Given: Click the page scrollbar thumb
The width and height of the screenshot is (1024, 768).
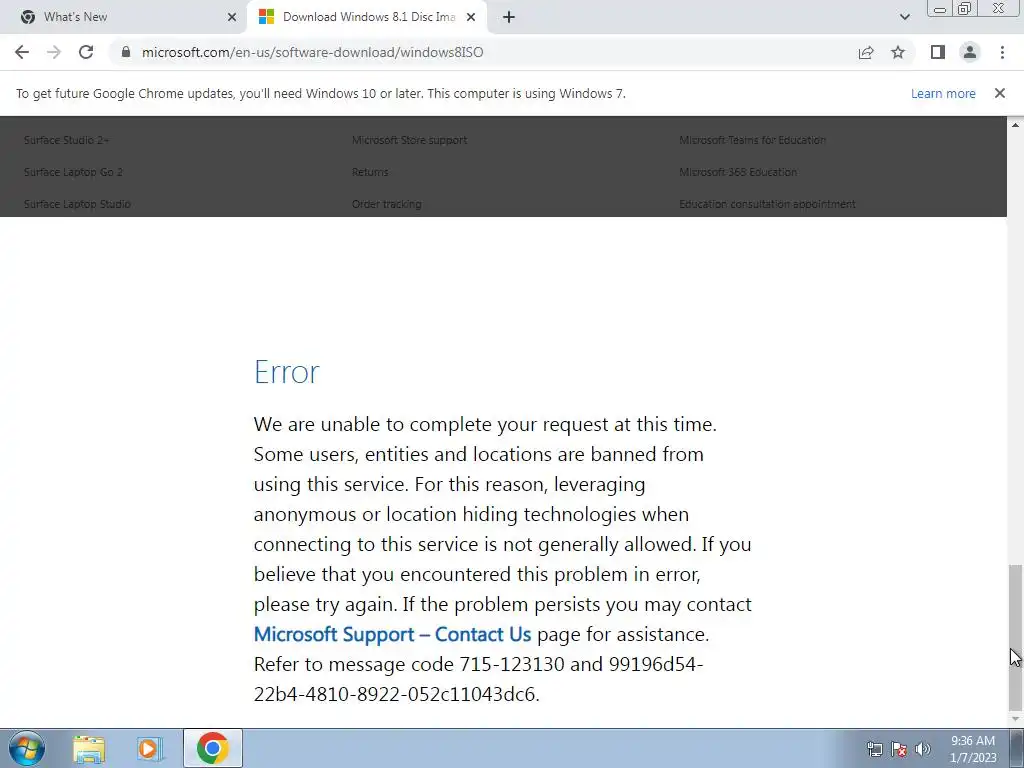Looking at the screenshot, I should [x=1015, y=637].
